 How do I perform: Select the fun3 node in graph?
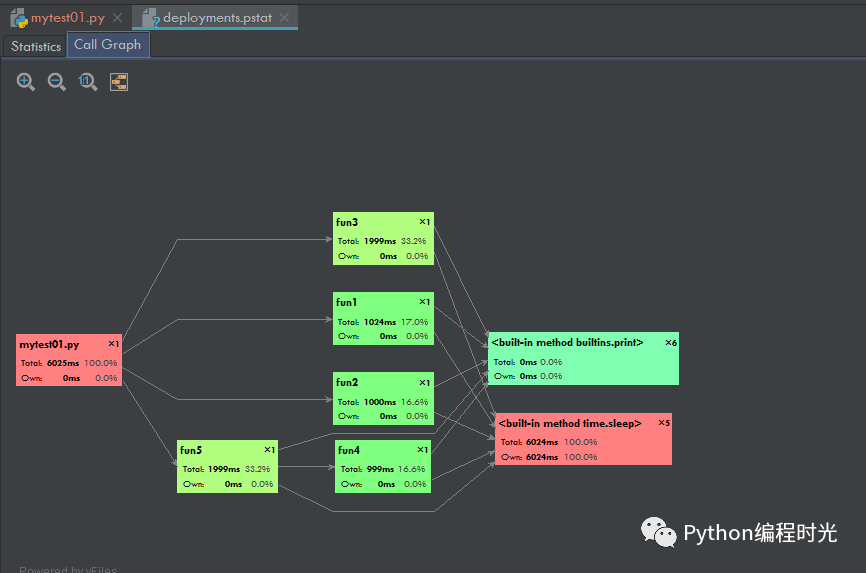pos(383,238)
